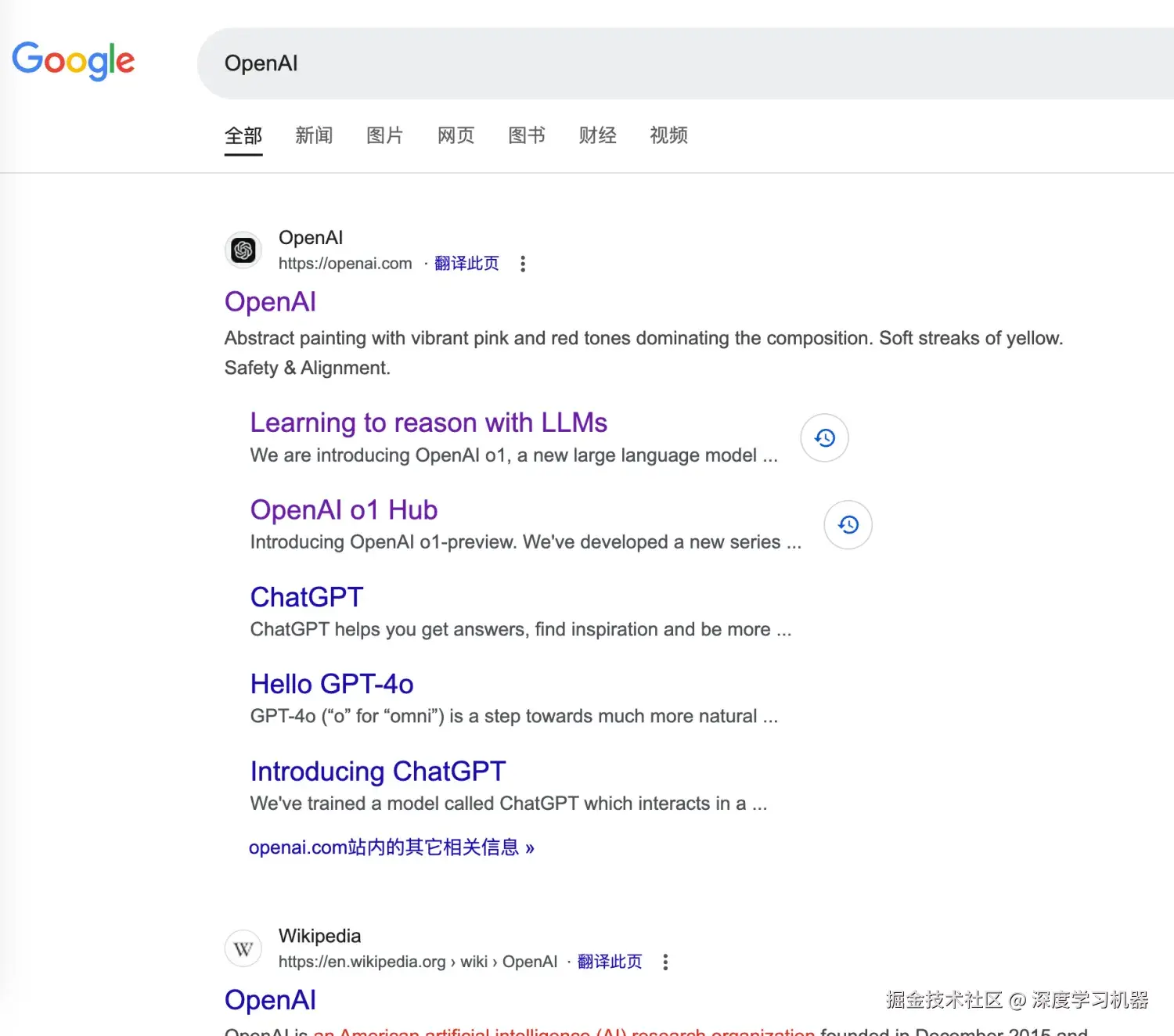Switch to the 图片 tab
1174x1036 pixels.
point(384,135)
